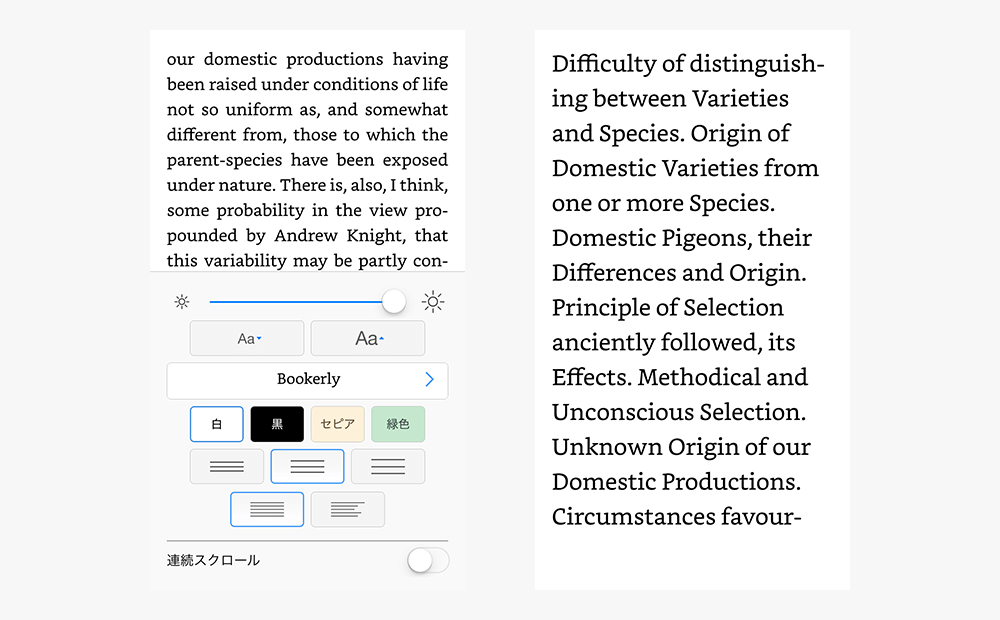Open the Bookerly font selector

[307, 381]
